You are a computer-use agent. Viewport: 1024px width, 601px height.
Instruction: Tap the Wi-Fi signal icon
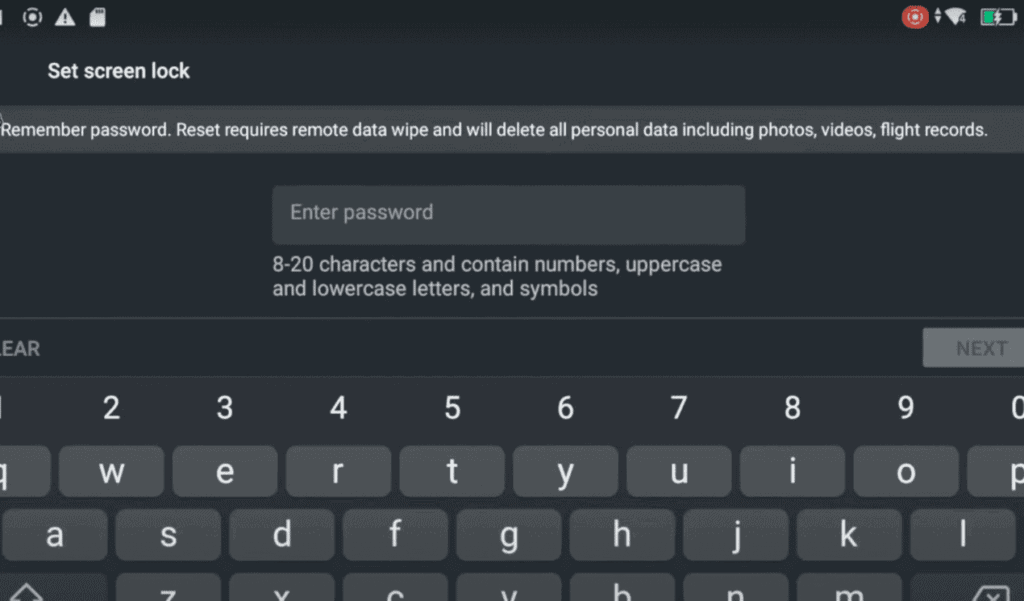(x=957, y=17)
